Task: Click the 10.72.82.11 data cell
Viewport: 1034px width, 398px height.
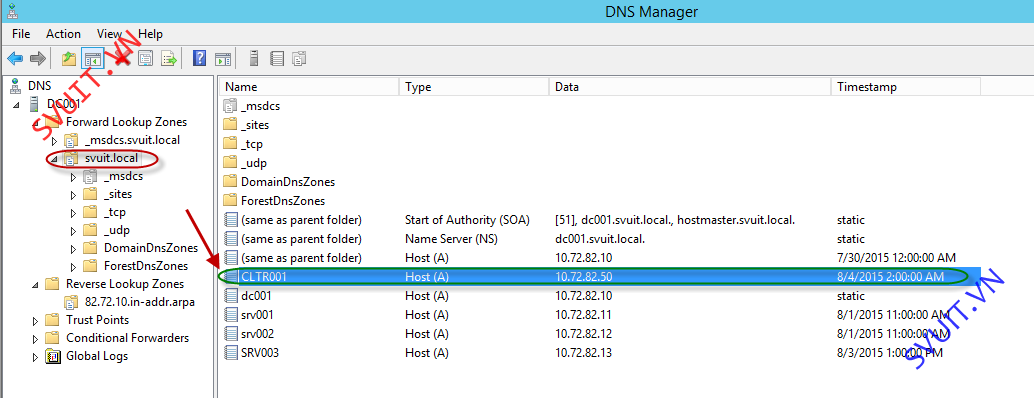Action: click(x=584, y=314)
